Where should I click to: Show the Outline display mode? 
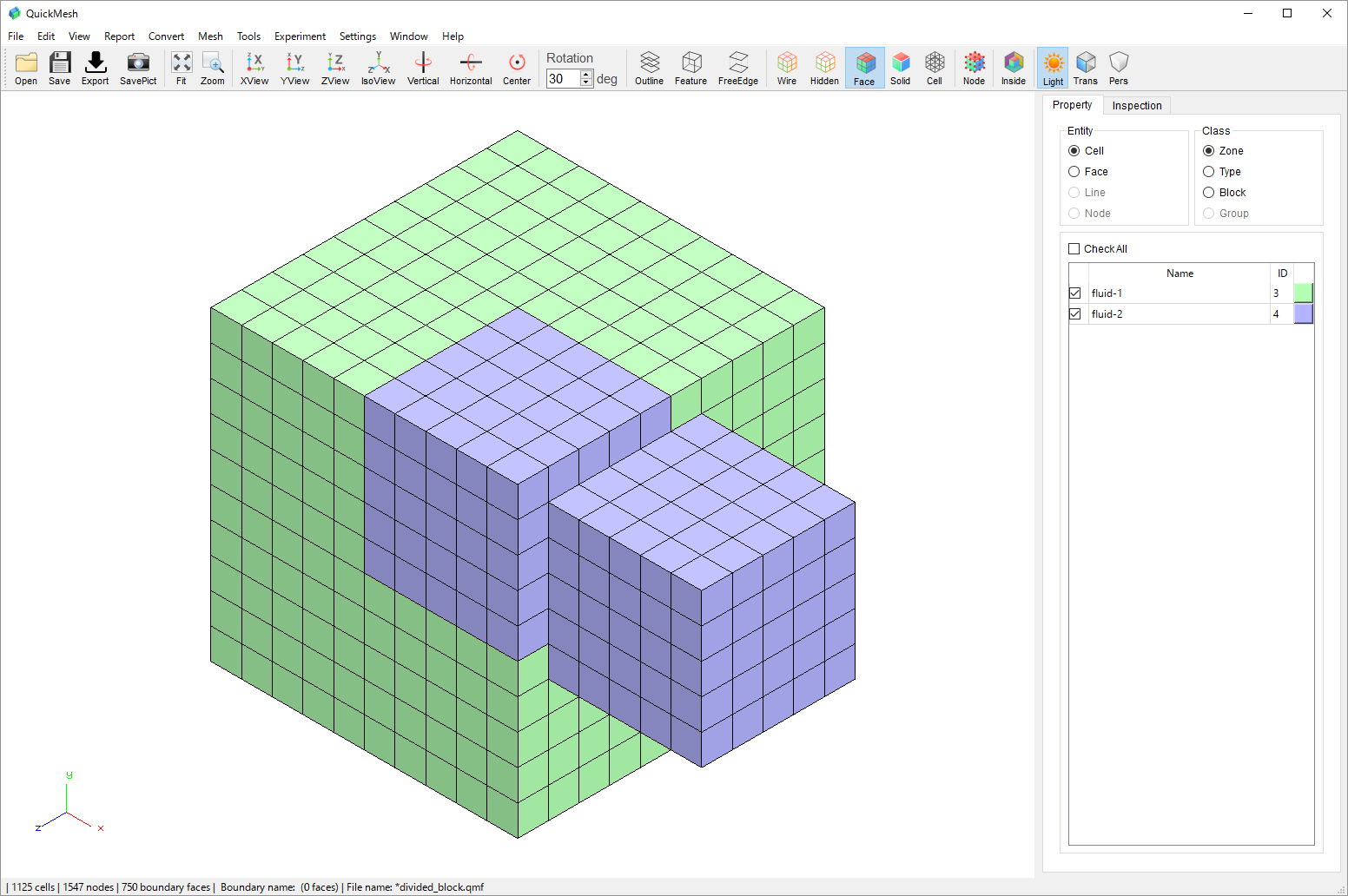[650, 68]
